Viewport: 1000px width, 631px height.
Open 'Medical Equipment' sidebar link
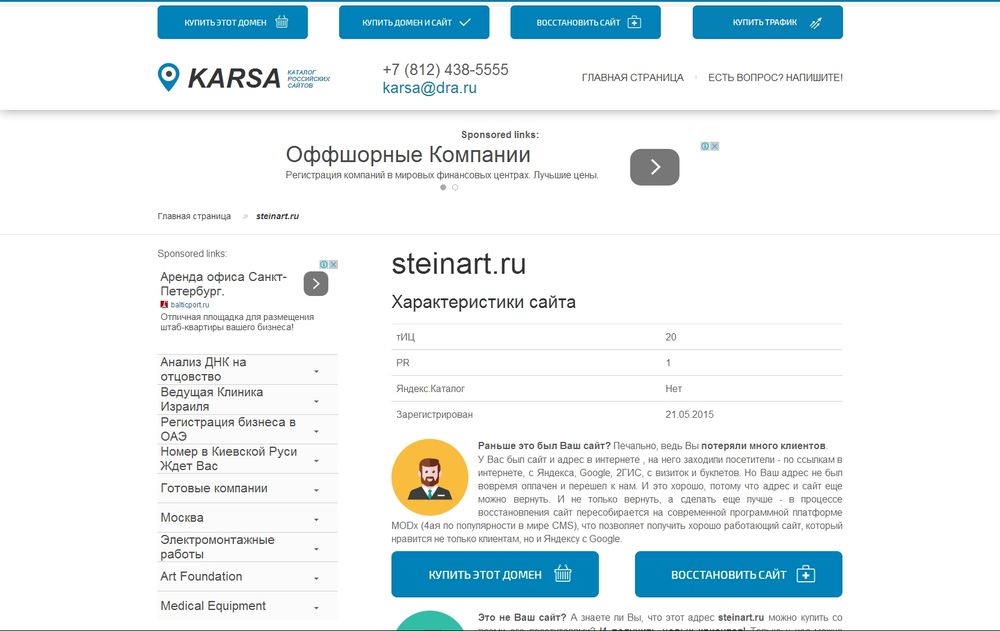click(x=213, y=605)
